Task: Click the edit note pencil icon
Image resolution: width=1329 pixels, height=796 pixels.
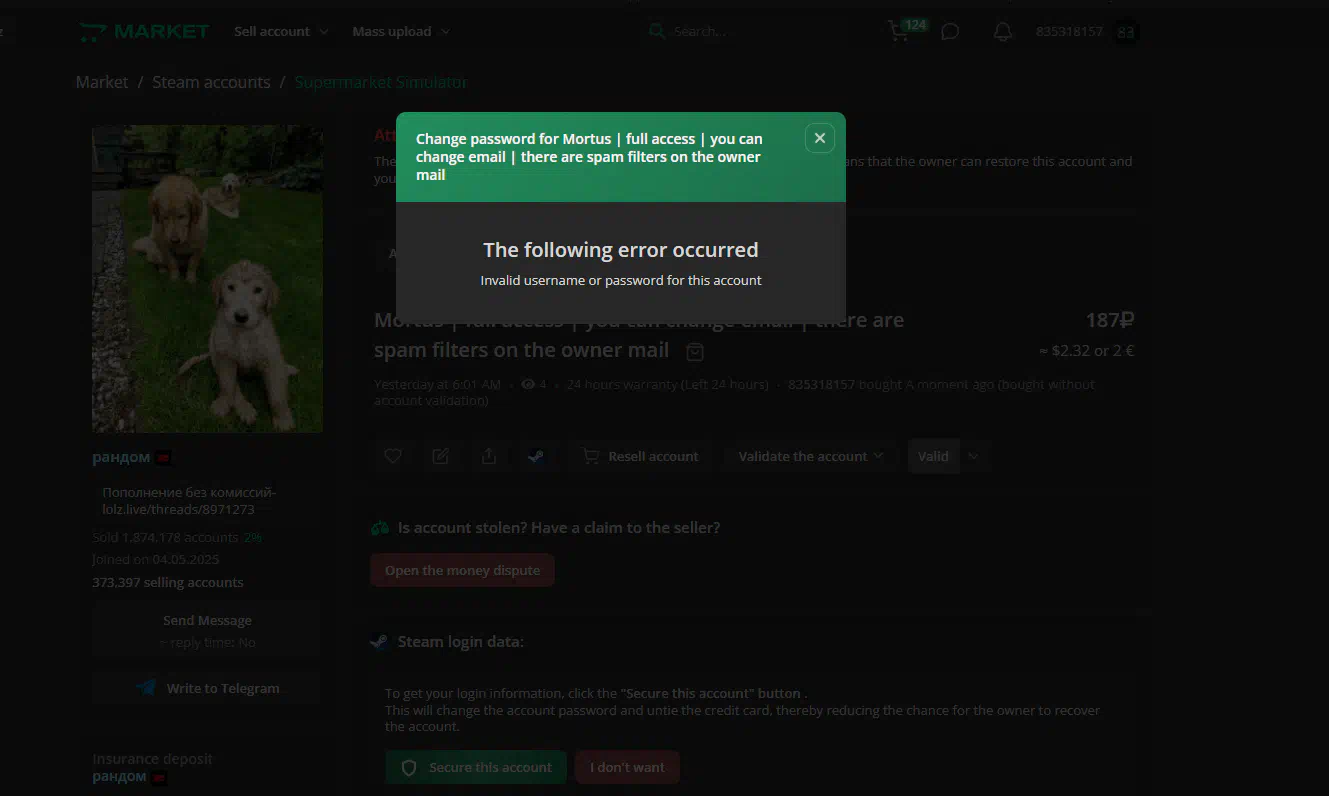Action: tap(441, 456)
